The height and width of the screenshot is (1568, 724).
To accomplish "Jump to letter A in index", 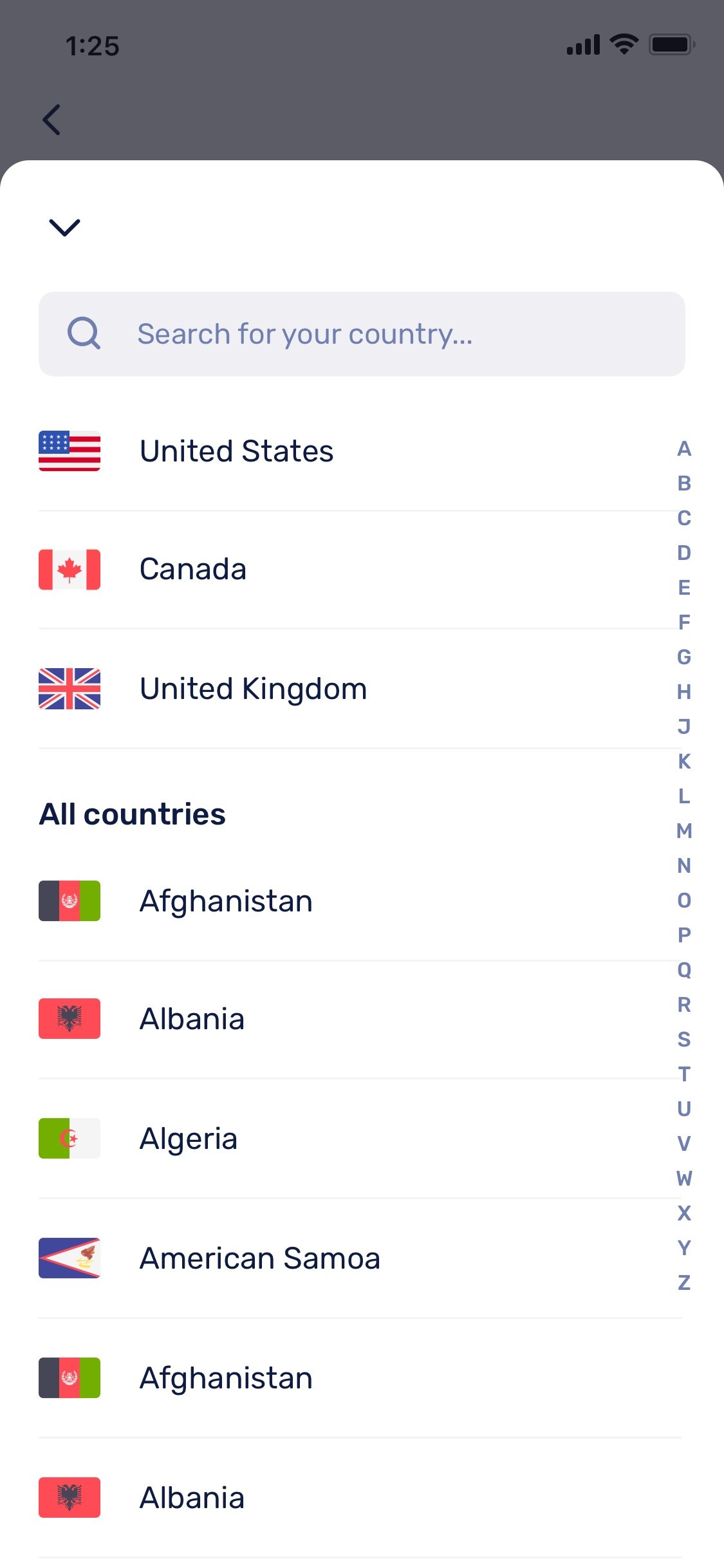I will pos(684,449).
